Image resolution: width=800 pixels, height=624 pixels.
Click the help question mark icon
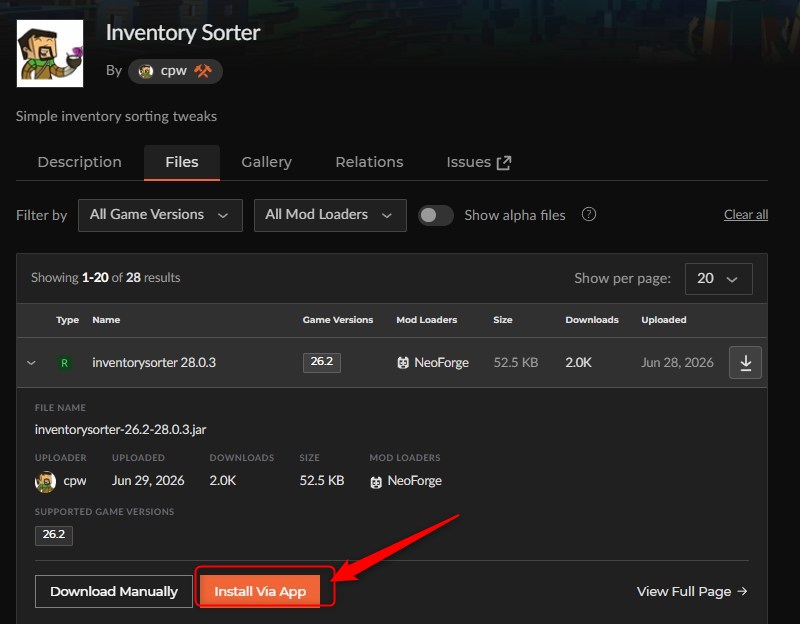(589, 214)
